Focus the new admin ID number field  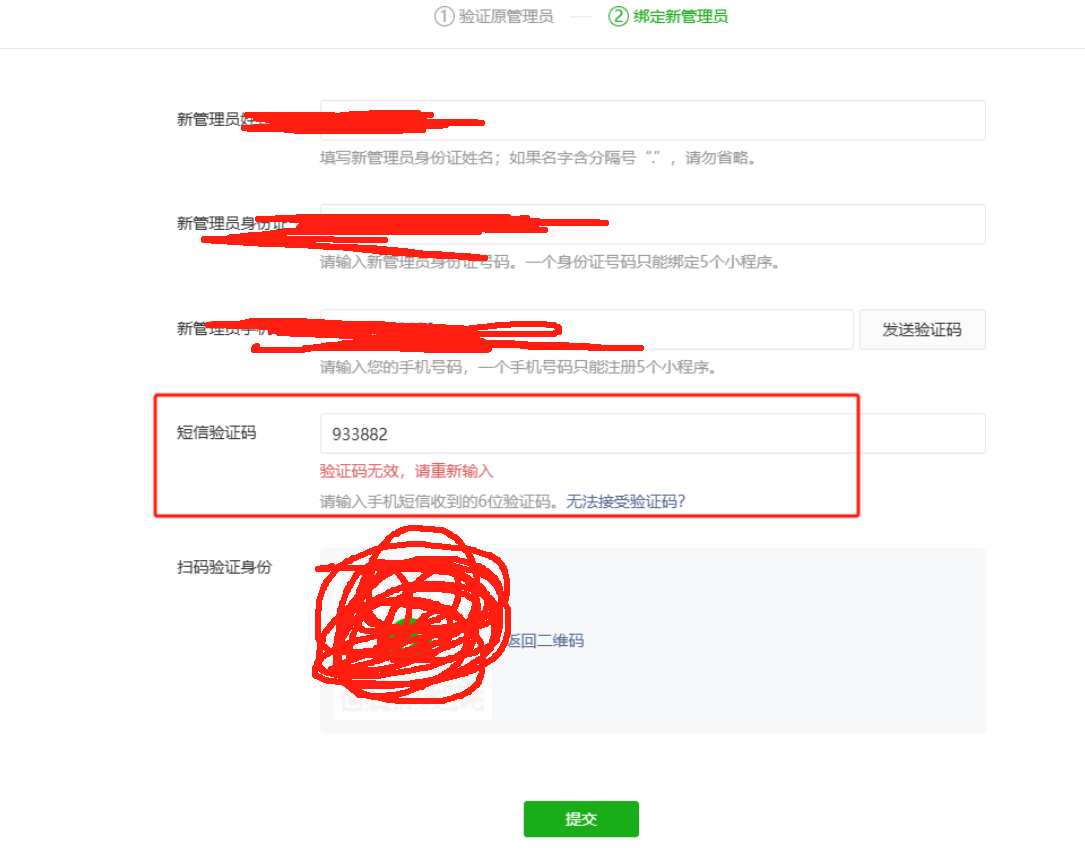click(x=653, y=224)
